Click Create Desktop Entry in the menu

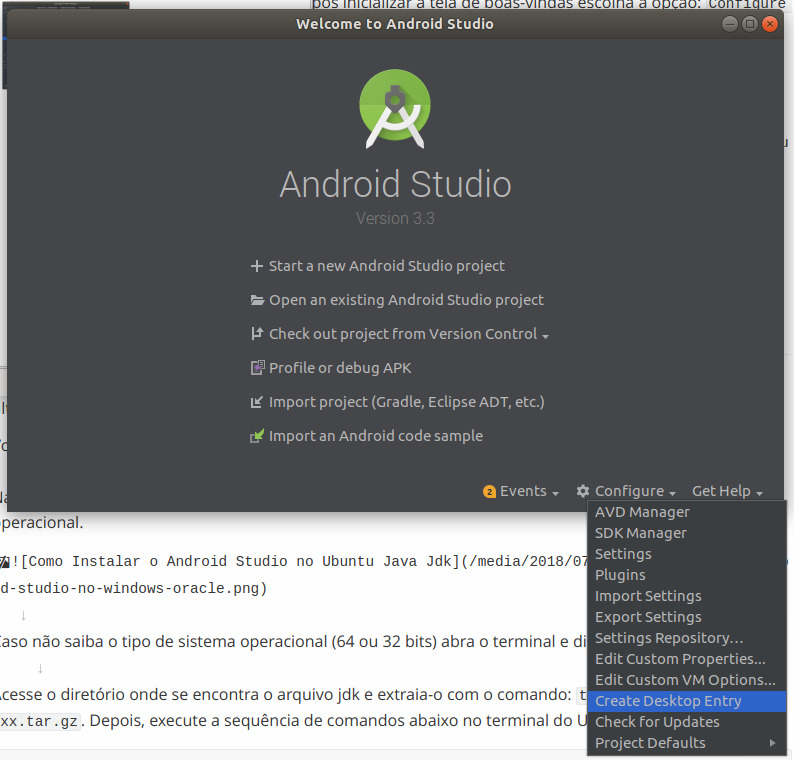(687, 701)
